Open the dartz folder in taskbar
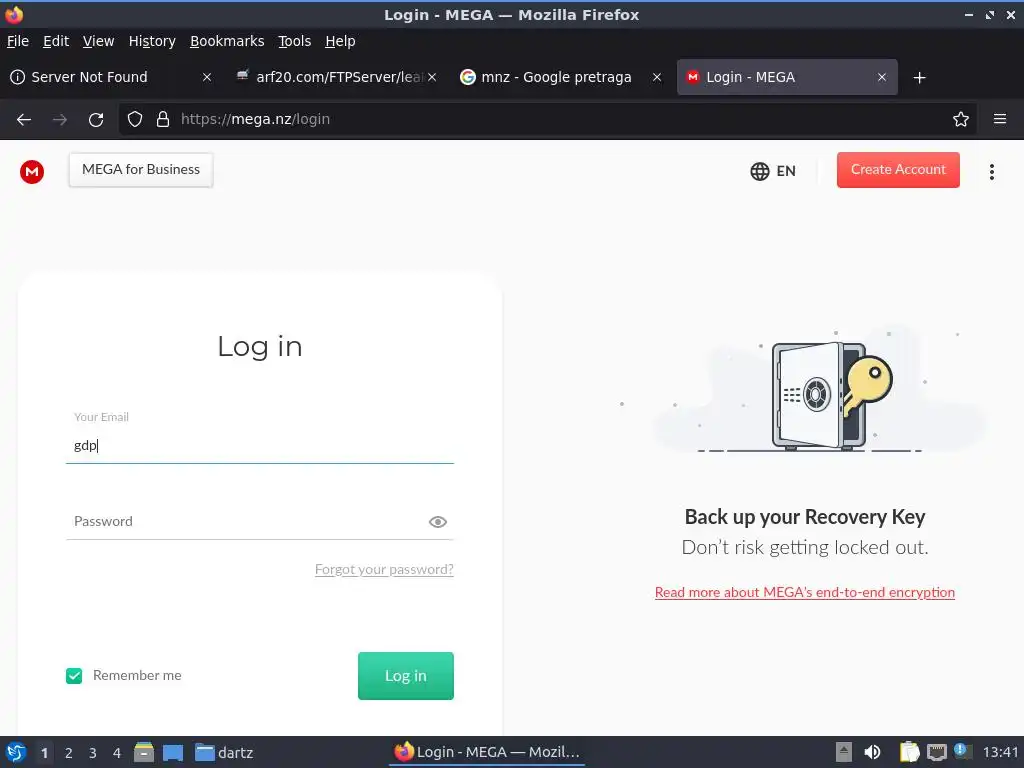Image resolution: width=1024 pixels, height=768 pixels. coord(223,753)
